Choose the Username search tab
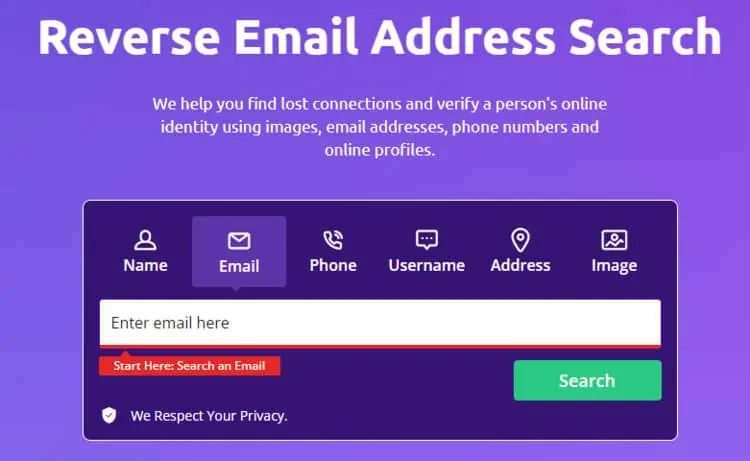Viewport: 750px width, 461px height. (427, 265)
